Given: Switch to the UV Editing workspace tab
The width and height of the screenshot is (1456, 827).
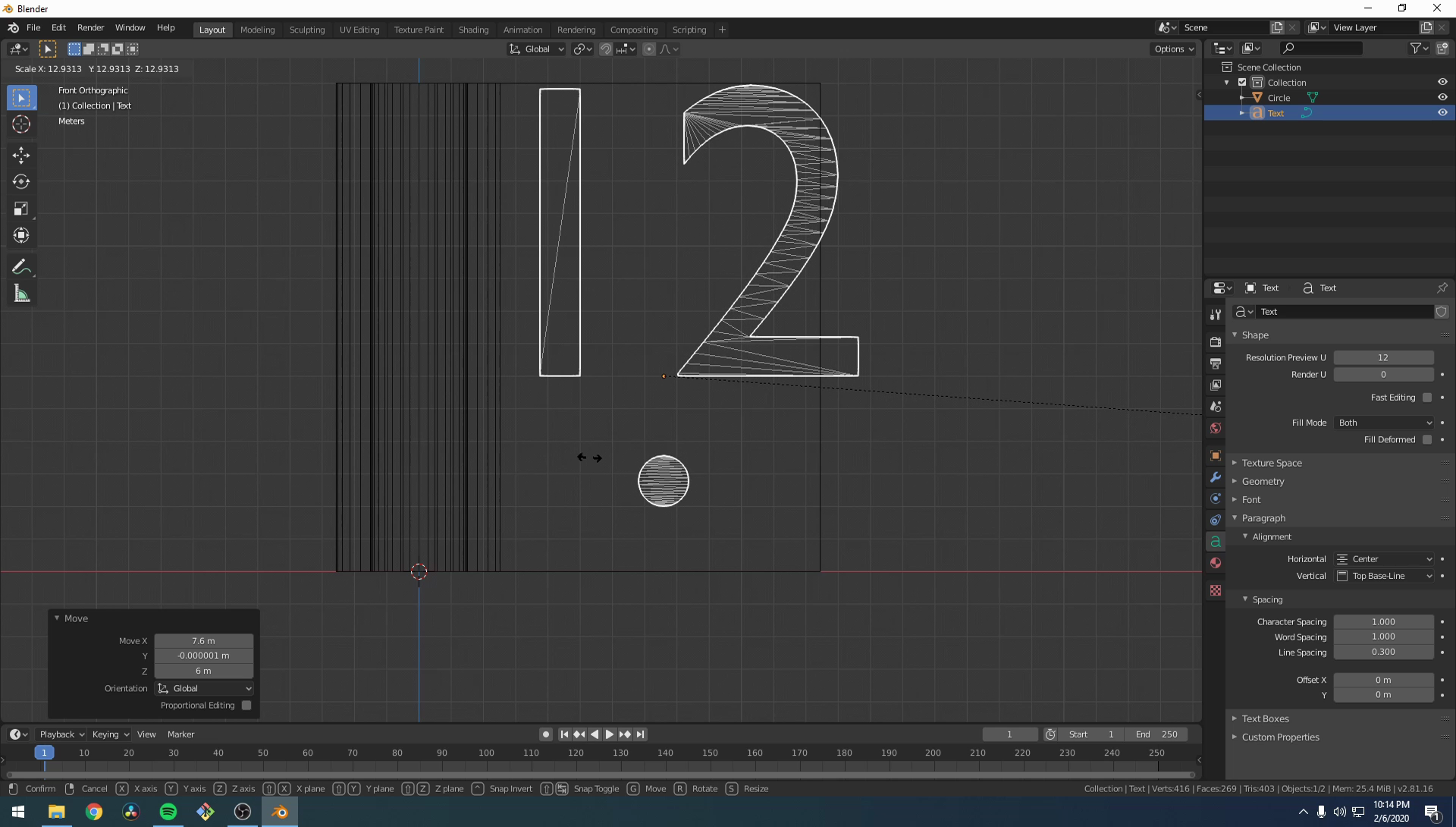Looking at the screenshot, I should tap(359, 30).
